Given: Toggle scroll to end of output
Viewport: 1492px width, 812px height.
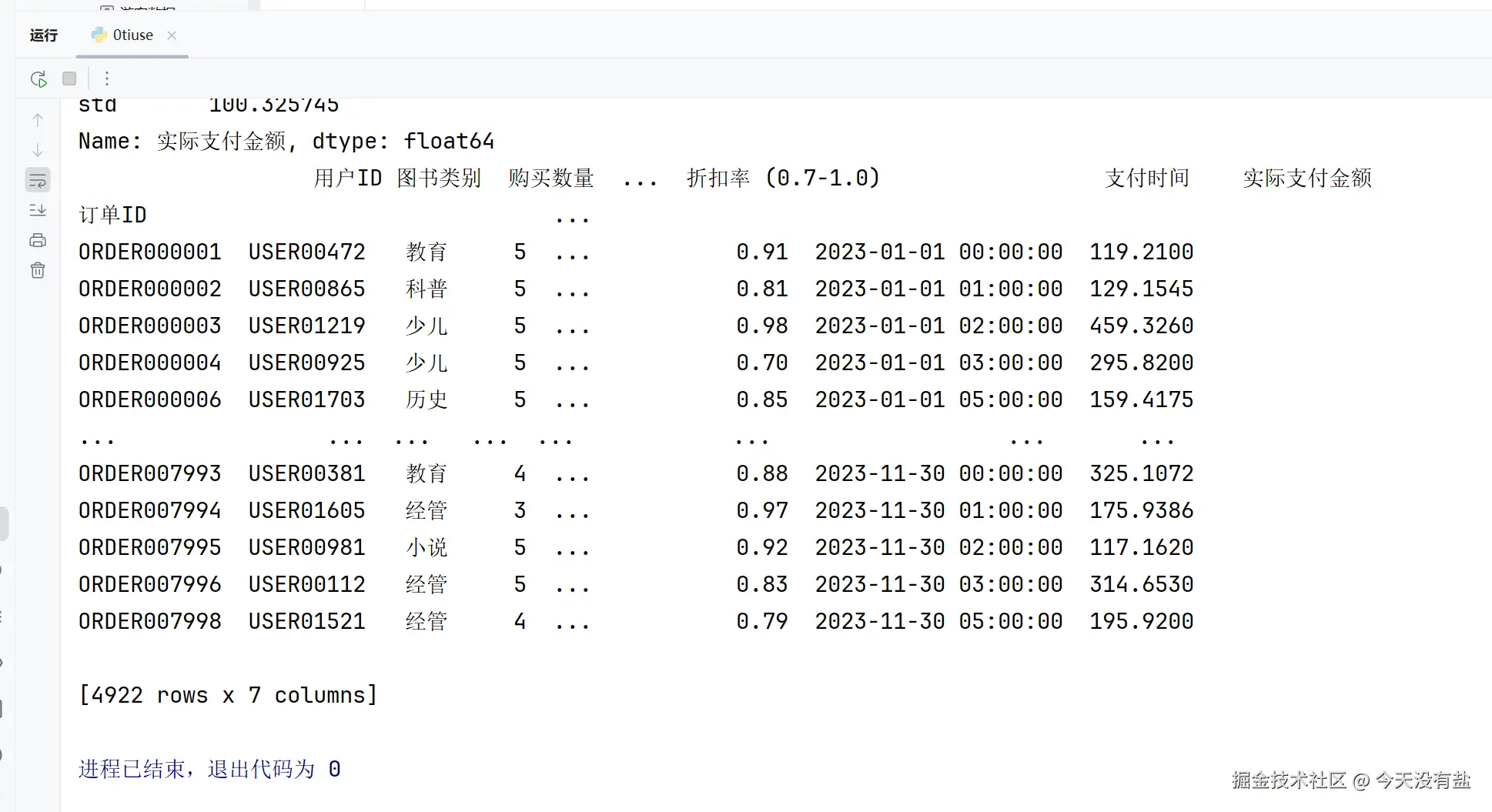Looking at the screenshot, I should (x=38, y=210).
